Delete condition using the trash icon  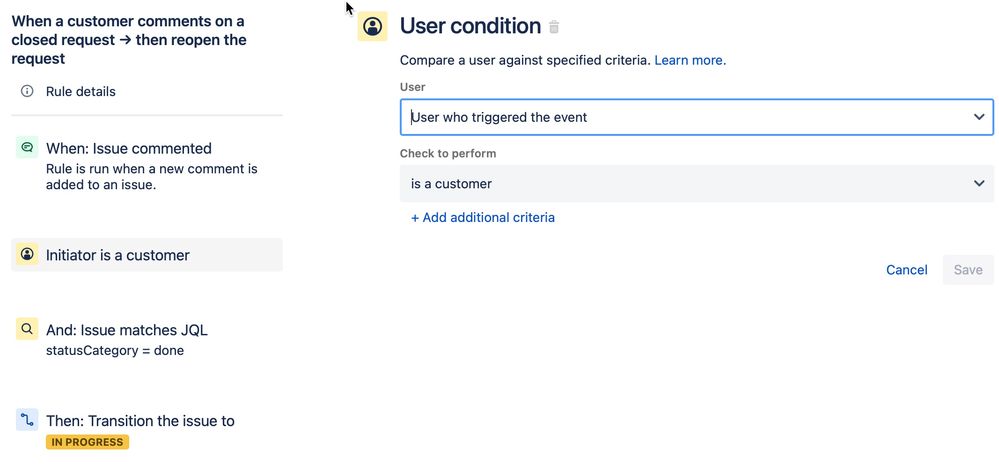click(554, 27)
